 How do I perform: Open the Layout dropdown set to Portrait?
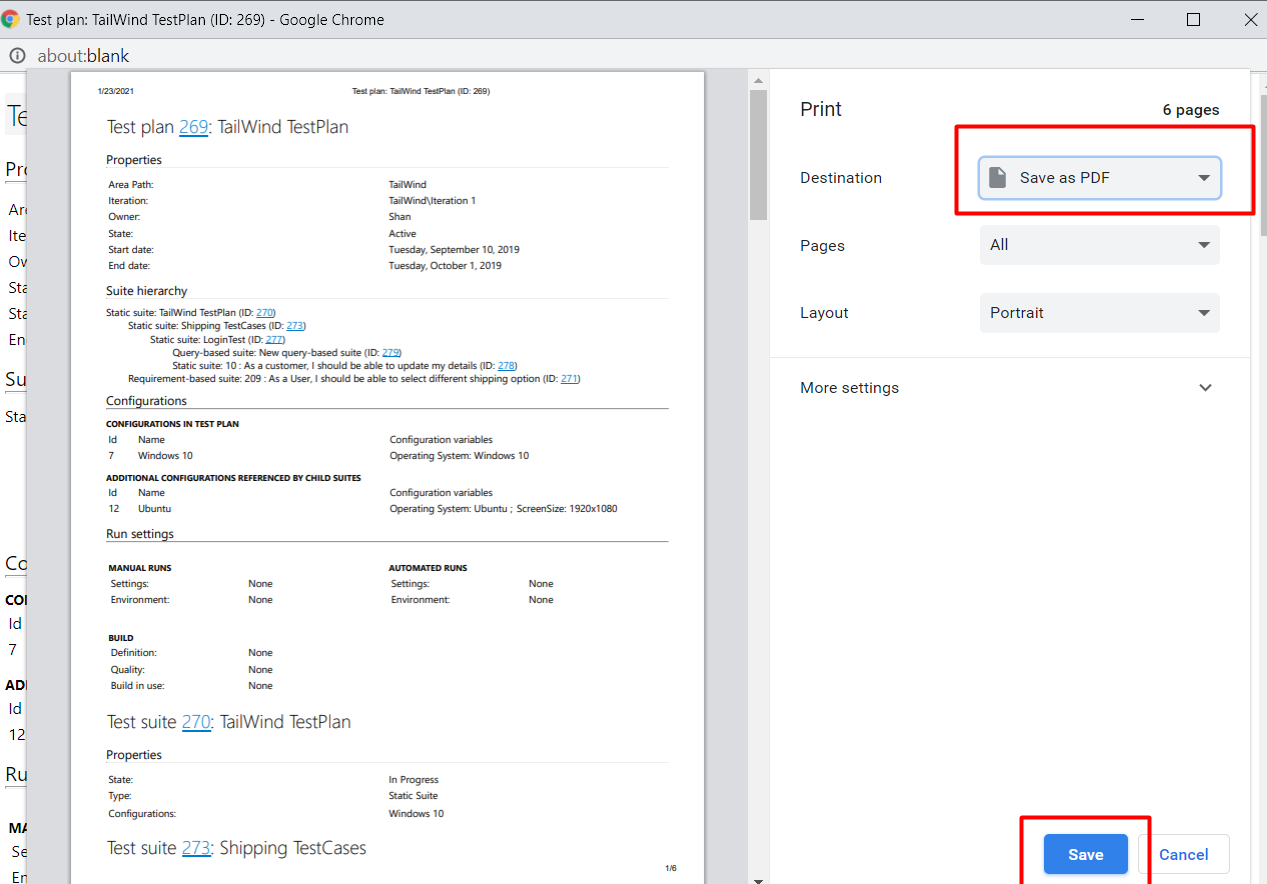point(1100,313)
